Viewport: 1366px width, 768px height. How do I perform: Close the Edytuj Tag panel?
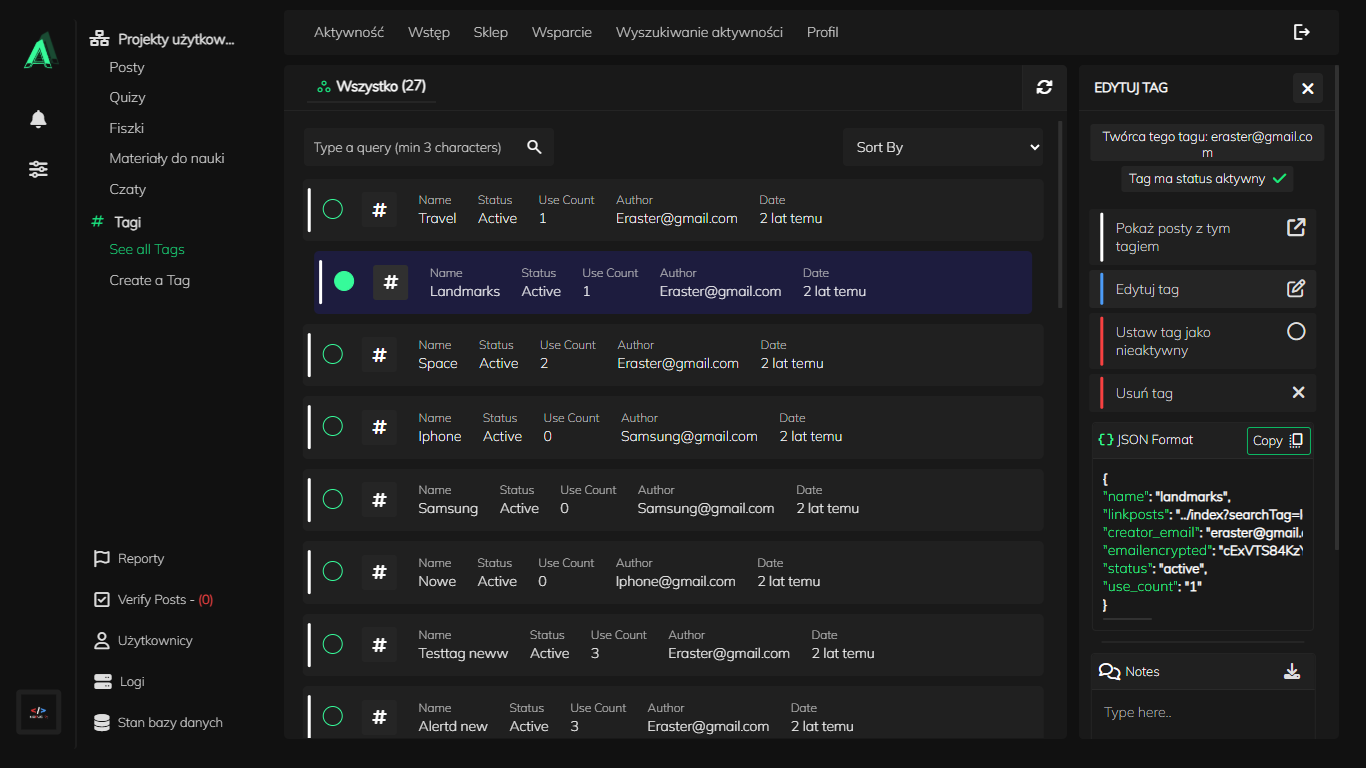(x=1307, y=88)
